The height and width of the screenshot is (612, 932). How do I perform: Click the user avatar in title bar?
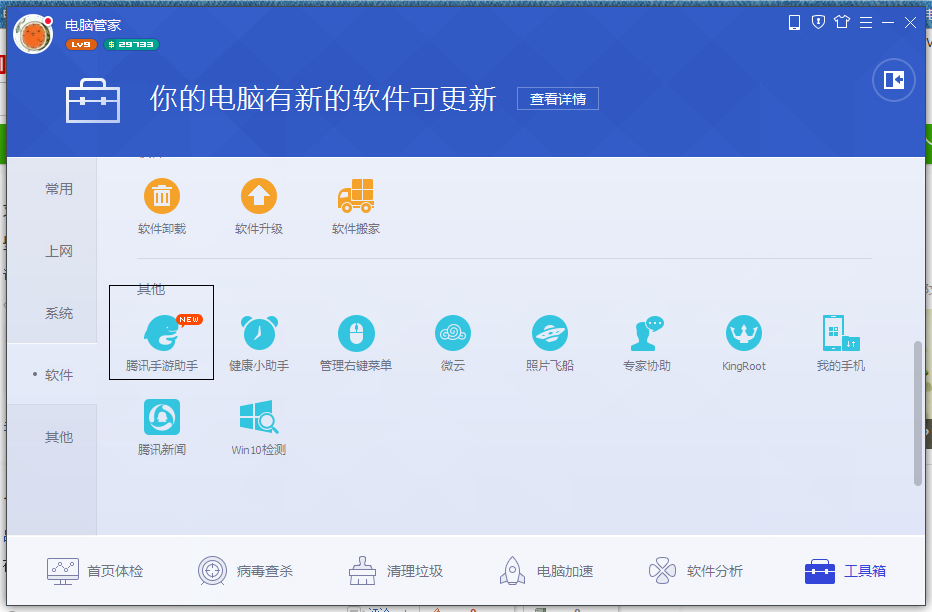pos(33,34)
